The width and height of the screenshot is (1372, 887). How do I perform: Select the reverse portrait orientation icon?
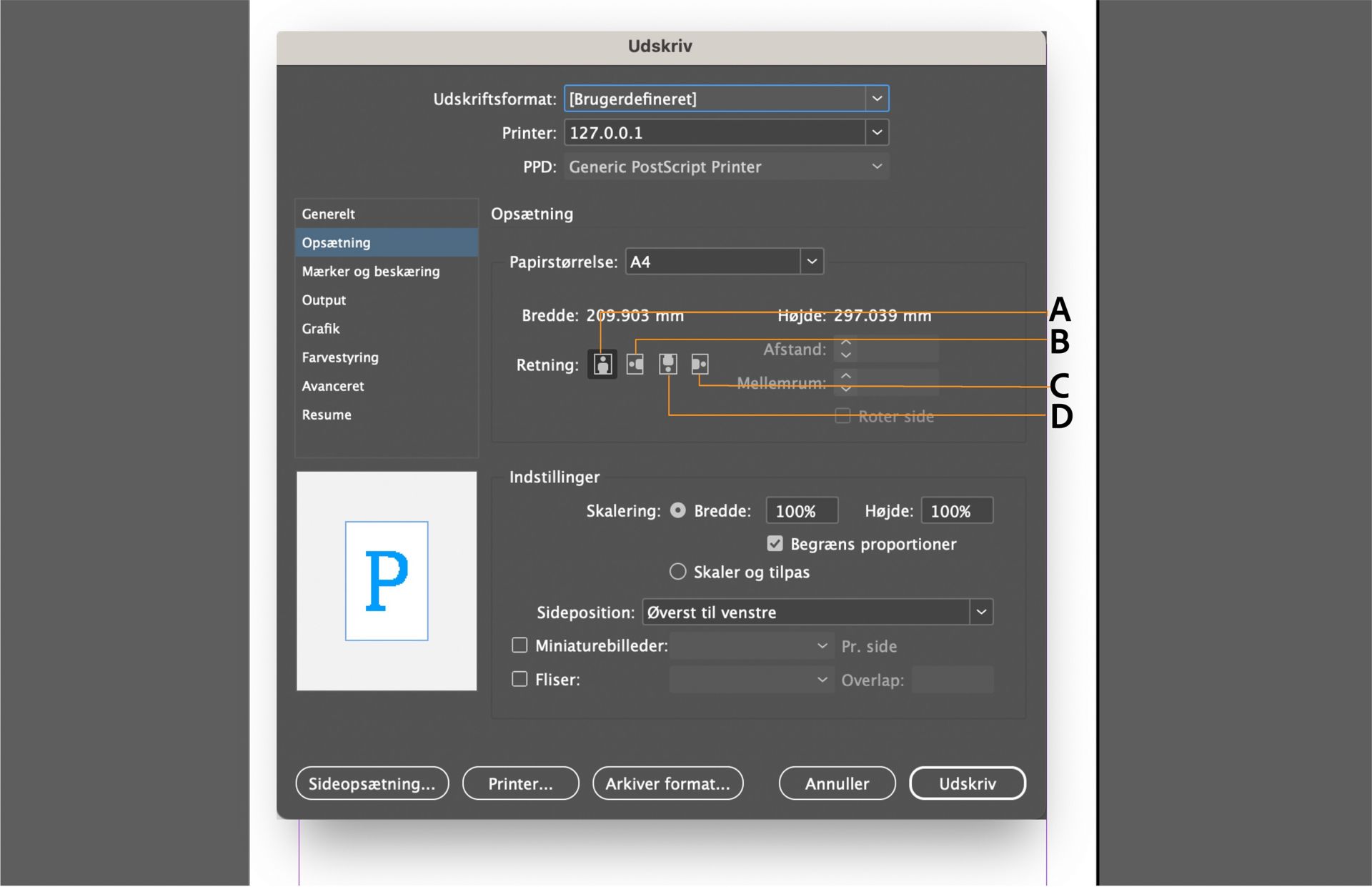click(667, 365)
